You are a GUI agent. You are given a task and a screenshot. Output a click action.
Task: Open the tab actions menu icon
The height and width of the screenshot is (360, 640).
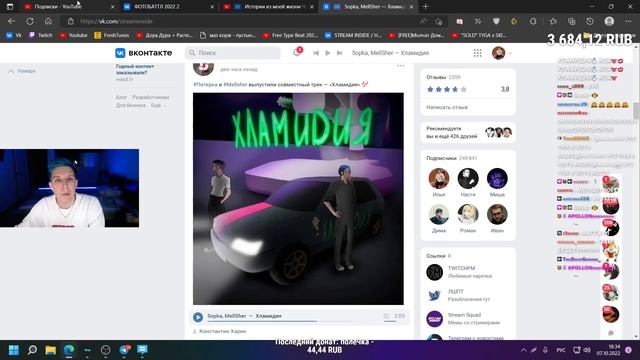click(10, 7)
